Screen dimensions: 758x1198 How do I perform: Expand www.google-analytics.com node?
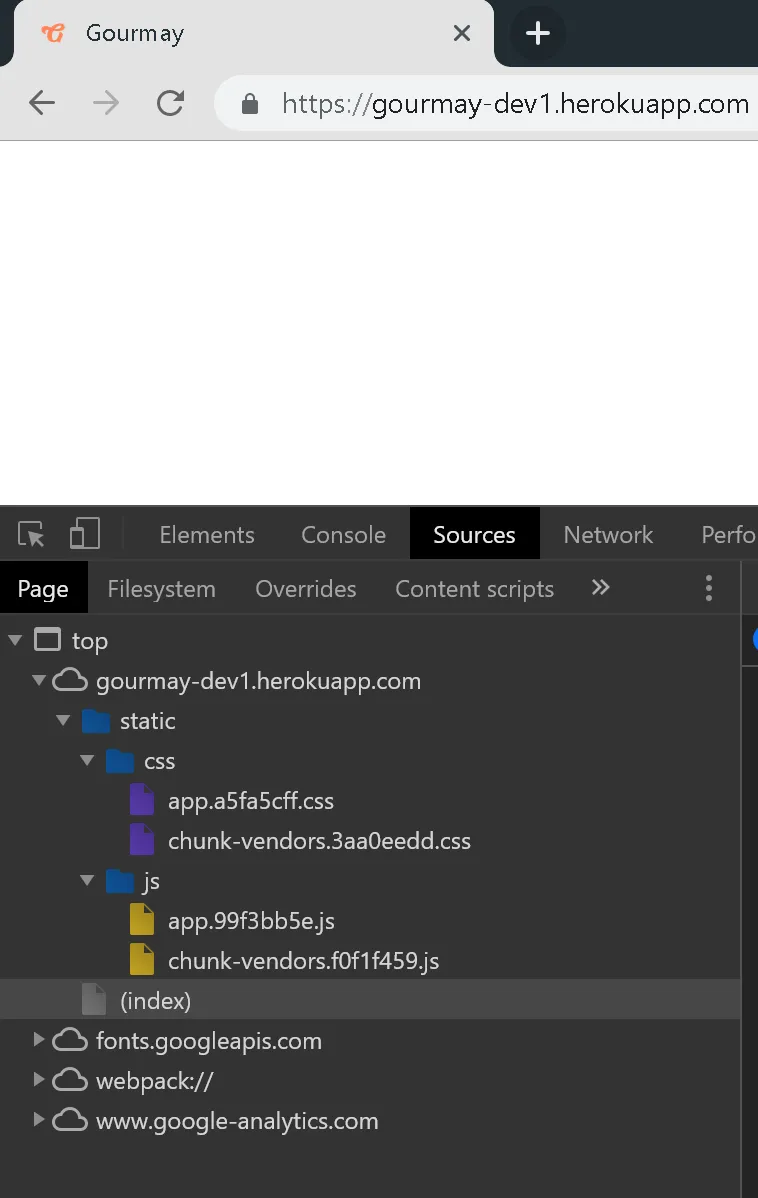38,1119
